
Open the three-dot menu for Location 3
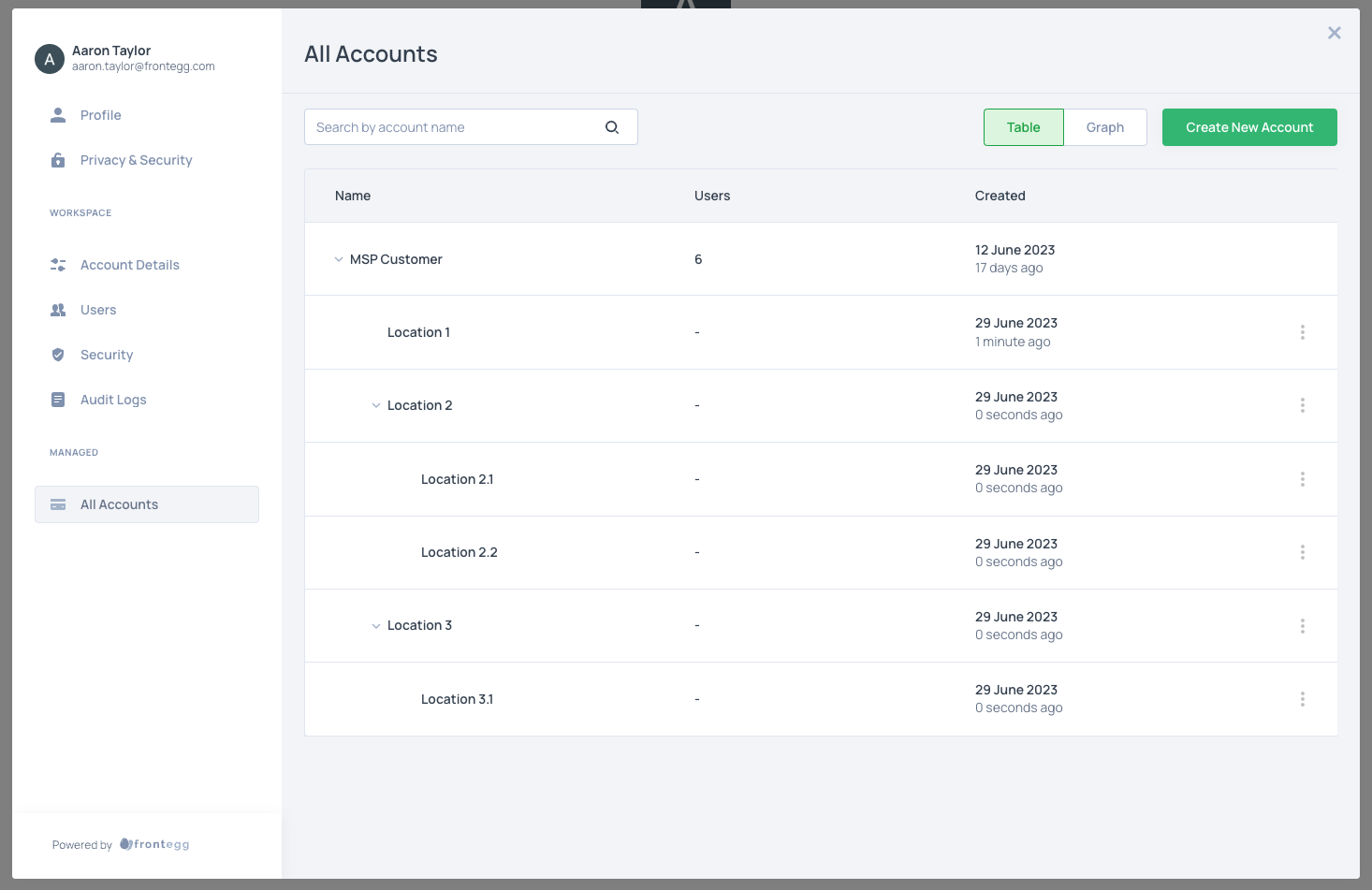coord(1302,626)
